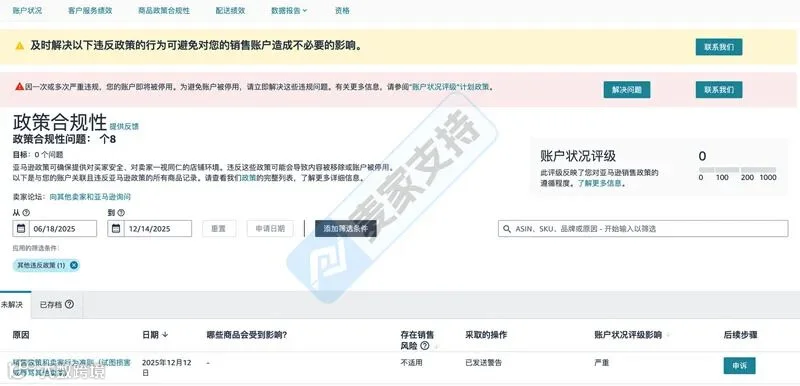Click the account health rating bar
Image resolution: width=800 pixels, height=386 pixels.
click(x=738, y=169)
